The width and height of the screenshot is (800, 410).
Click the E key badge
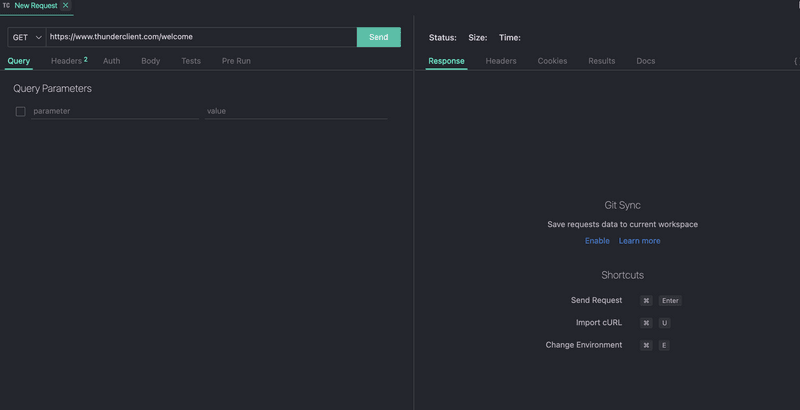tap(664, 346)
